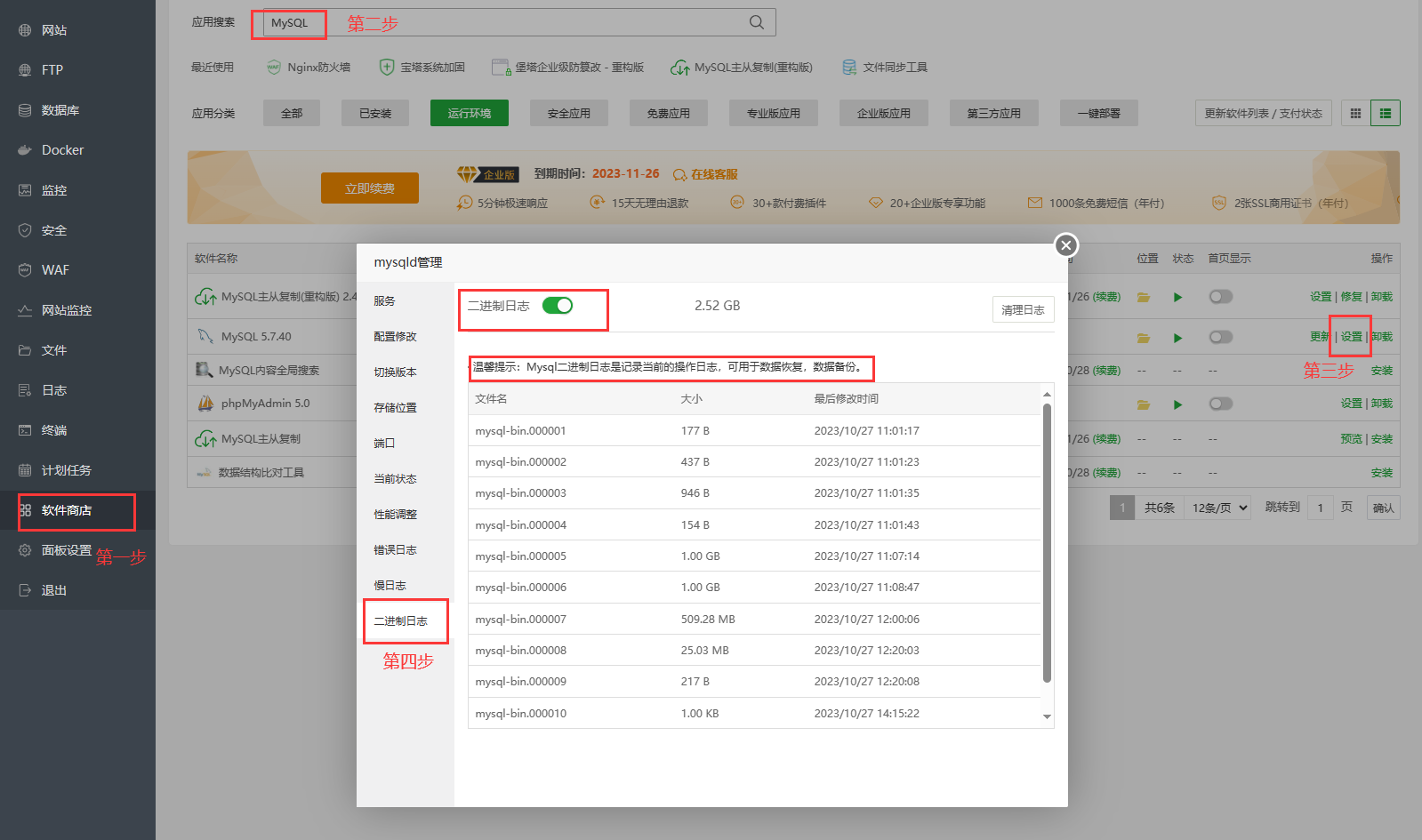Open recent 宝塔系统加固 shortcut
The height and width of the screenshot is (840, 1422).
(x=422, y=68)
